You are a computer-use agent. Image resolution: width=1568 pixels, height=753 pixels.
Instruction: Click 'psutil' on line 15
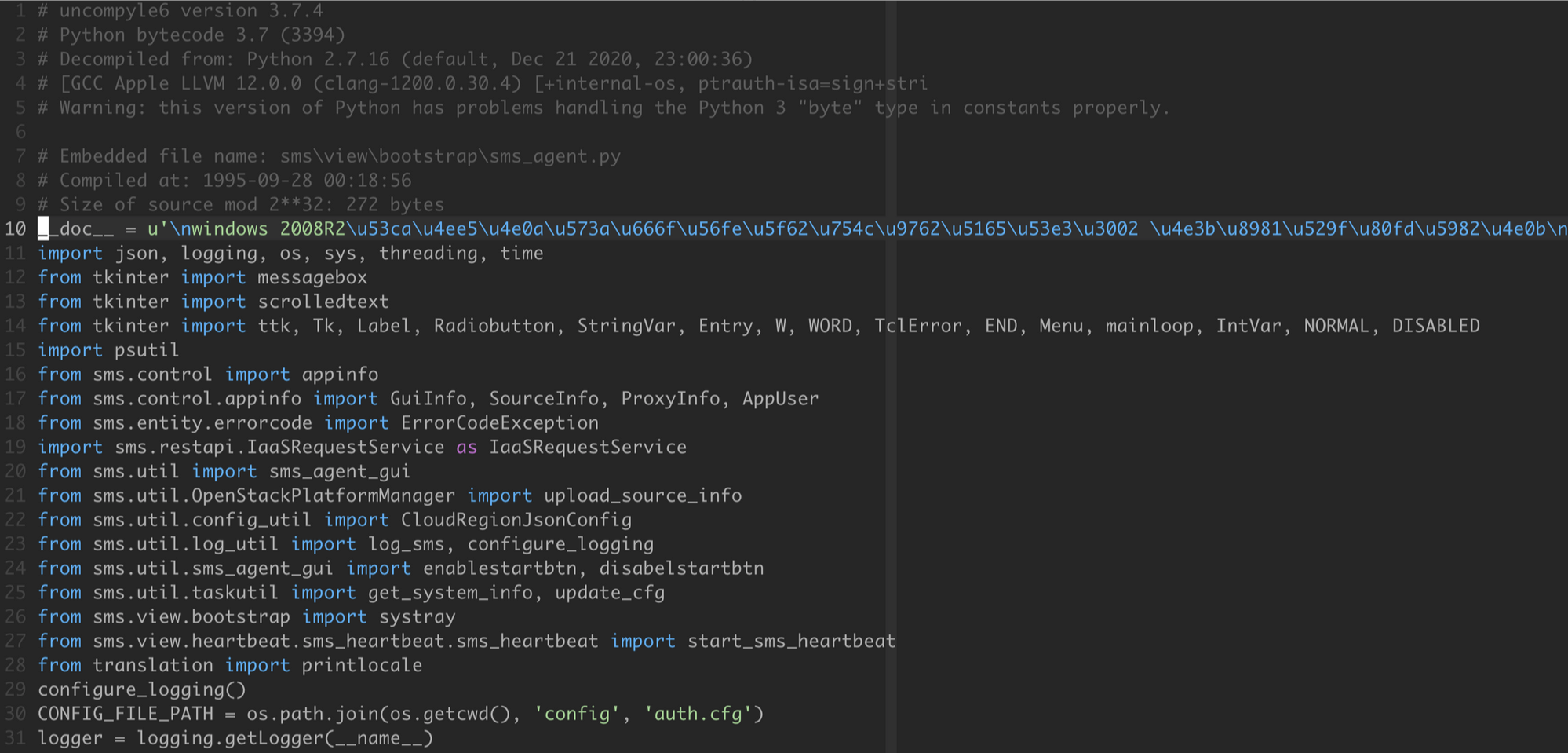click(x=147, y=350)
